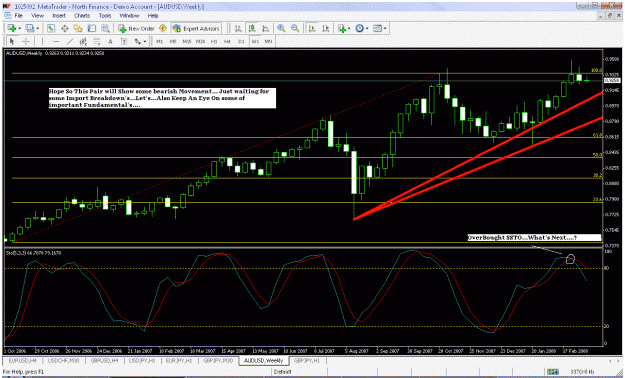The height and width of the screenshot is (378, 625).
Task: Select the Horizontal Line drawing tool
Action: click(56, 41)
